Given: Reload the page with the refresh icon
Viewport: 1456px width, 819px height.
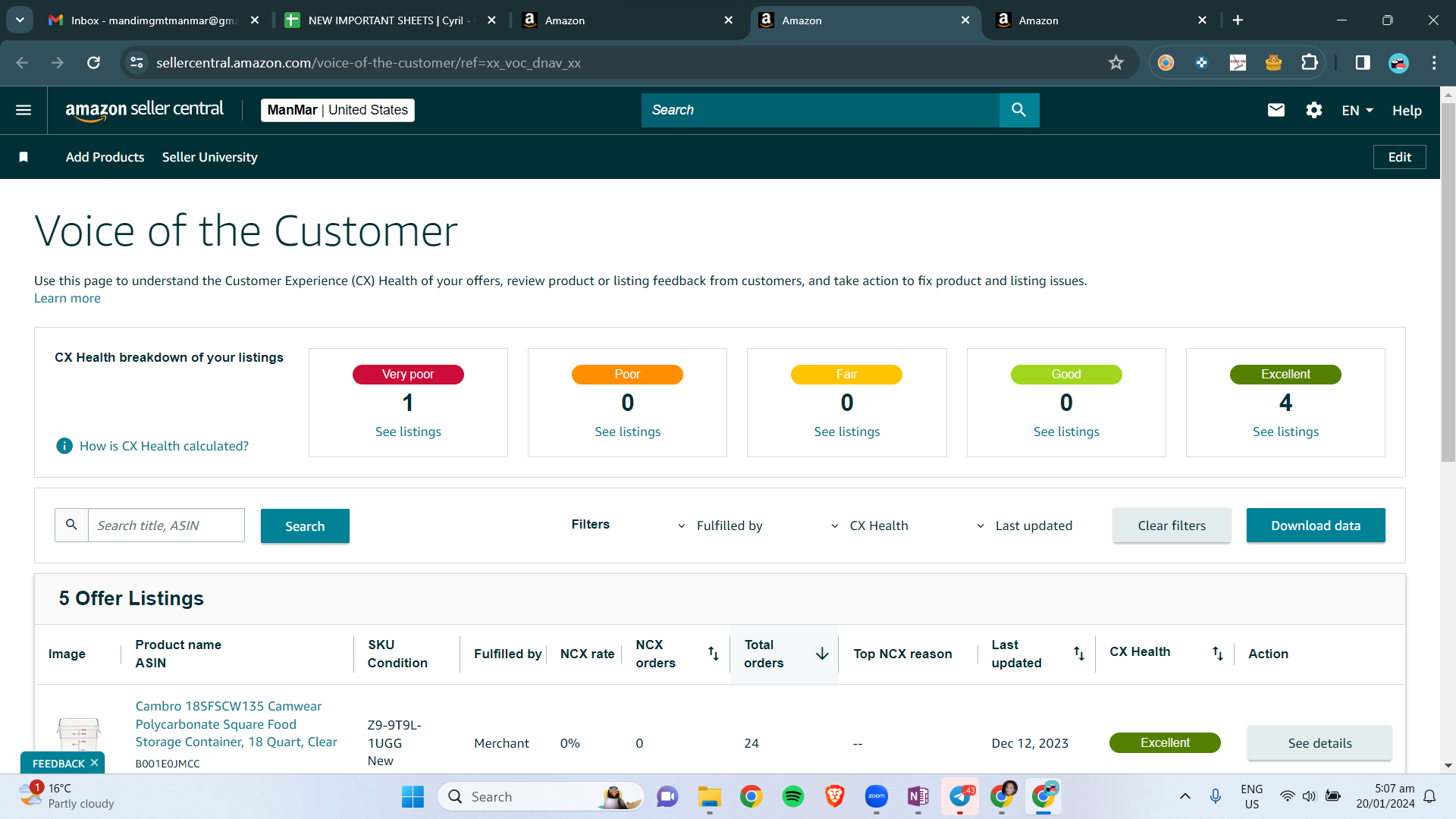Looking at the screenshot, I should click(93, 63).
